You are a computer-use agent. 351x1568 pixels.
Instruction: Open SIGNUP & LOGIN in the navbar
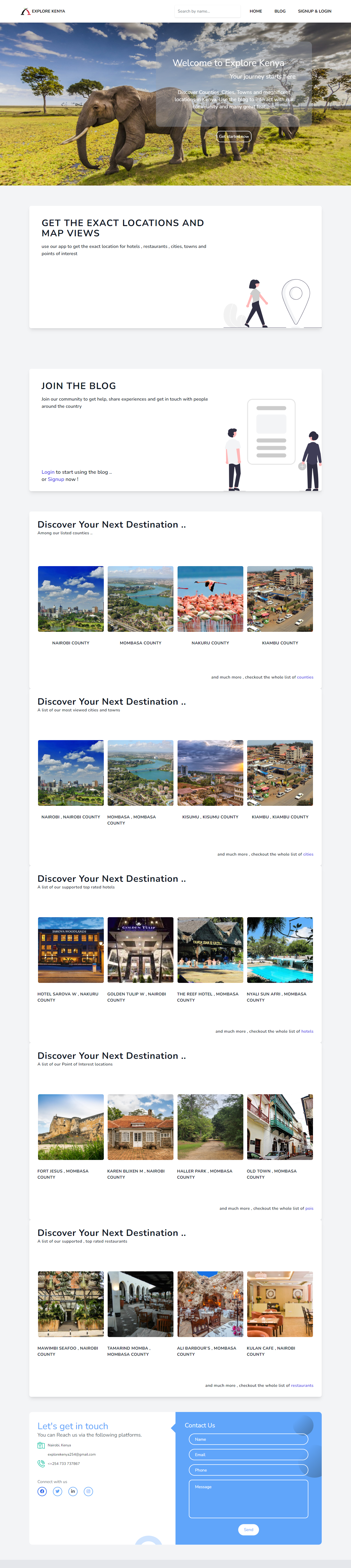click(315, 11)
